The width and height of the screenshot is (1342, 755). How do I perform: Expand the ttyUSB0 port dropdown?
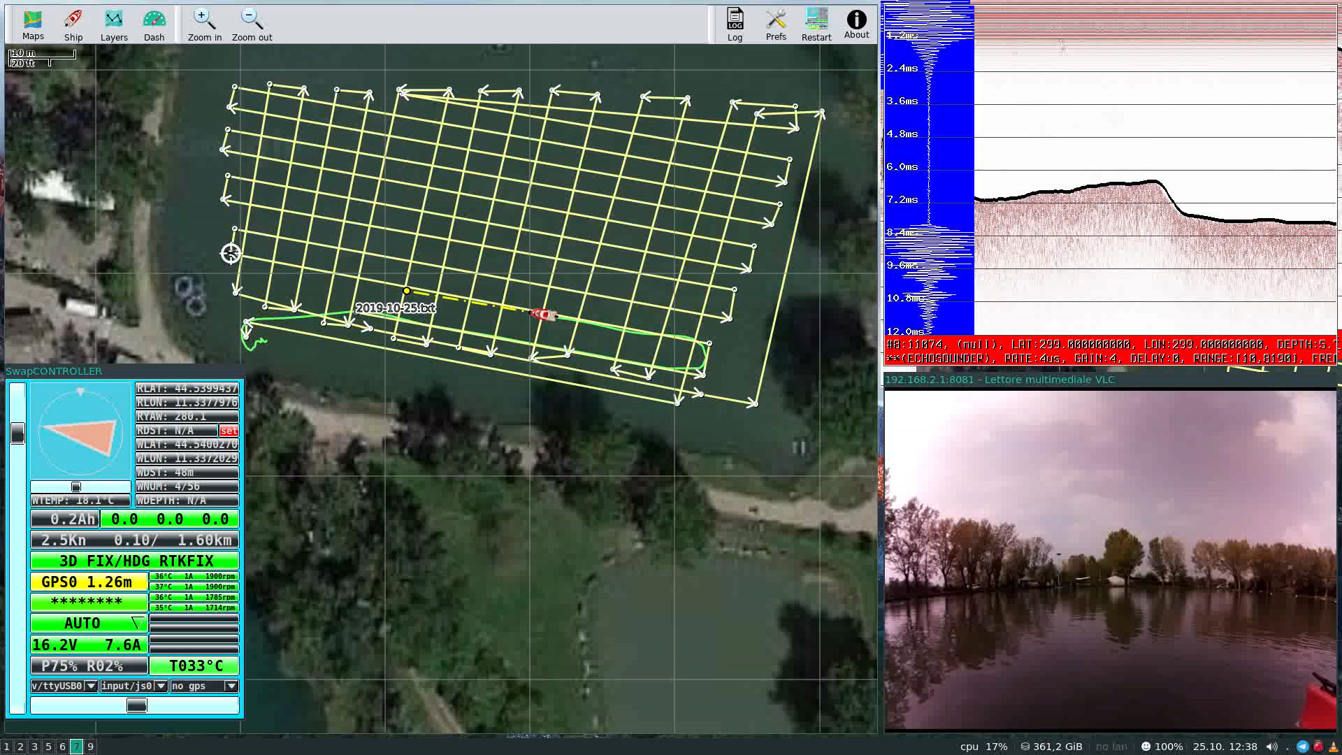click(64, 686)
